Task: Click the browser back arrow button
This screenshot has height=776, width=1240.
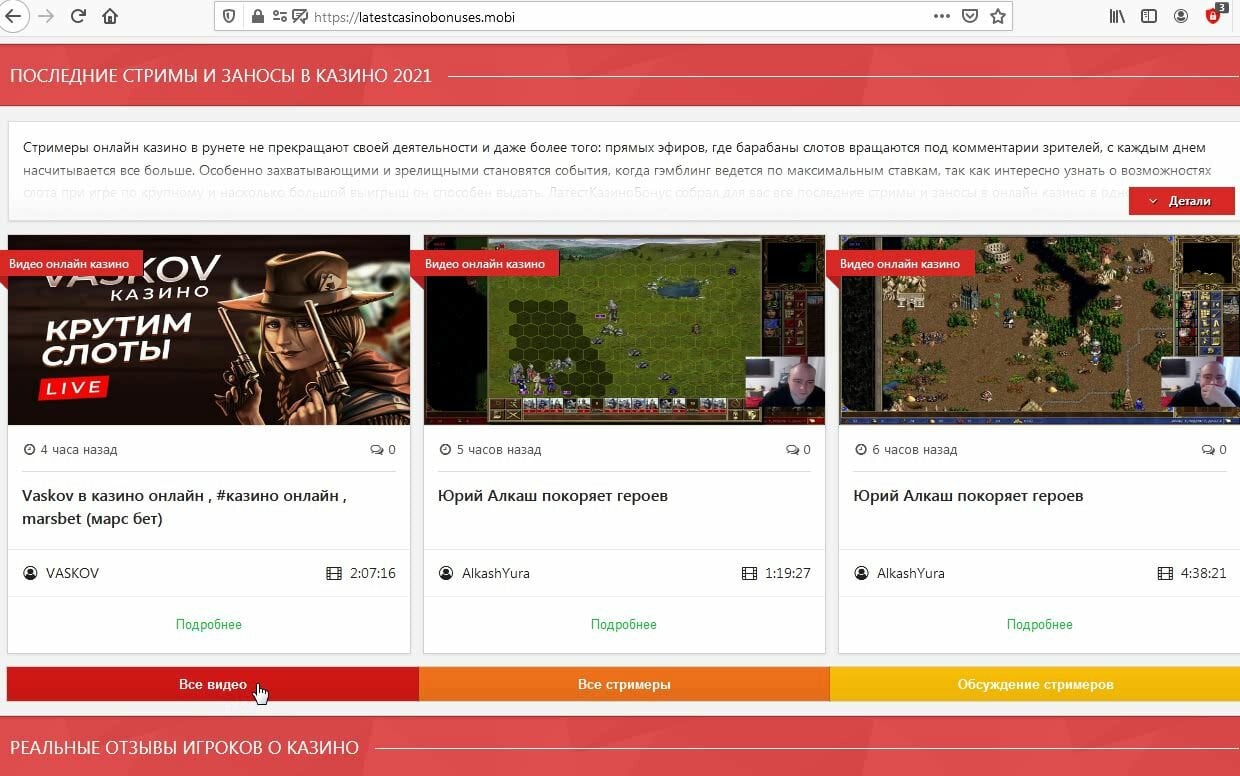Action: [13, 16]
